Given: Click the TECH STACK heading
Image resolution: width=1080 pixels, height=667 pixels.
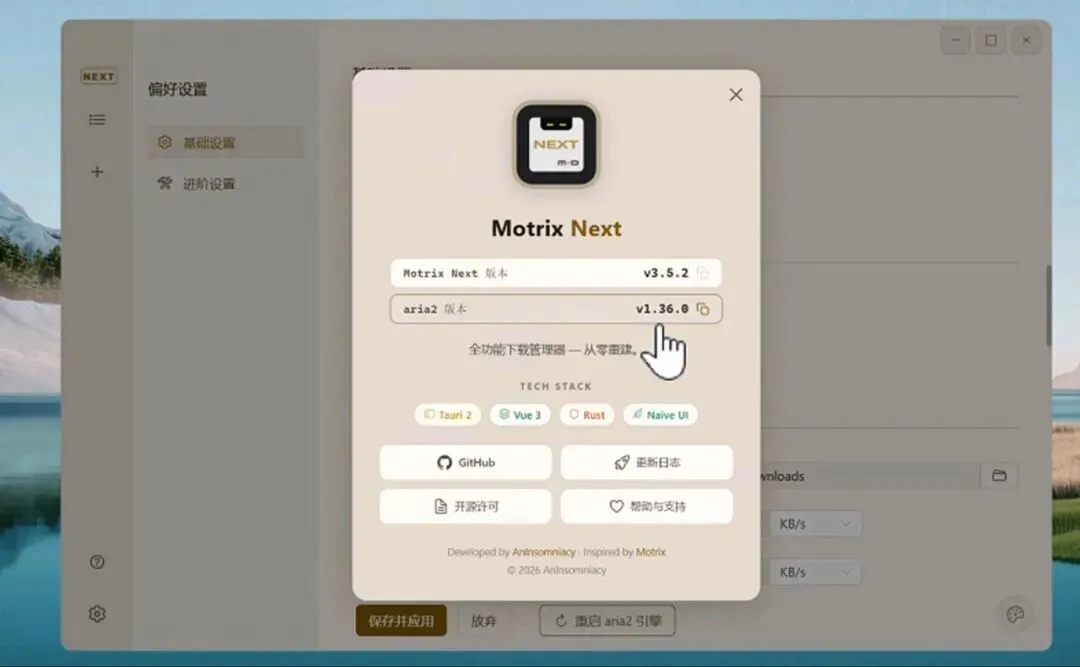Looking at the screenshot, I should tap(556, 387).
